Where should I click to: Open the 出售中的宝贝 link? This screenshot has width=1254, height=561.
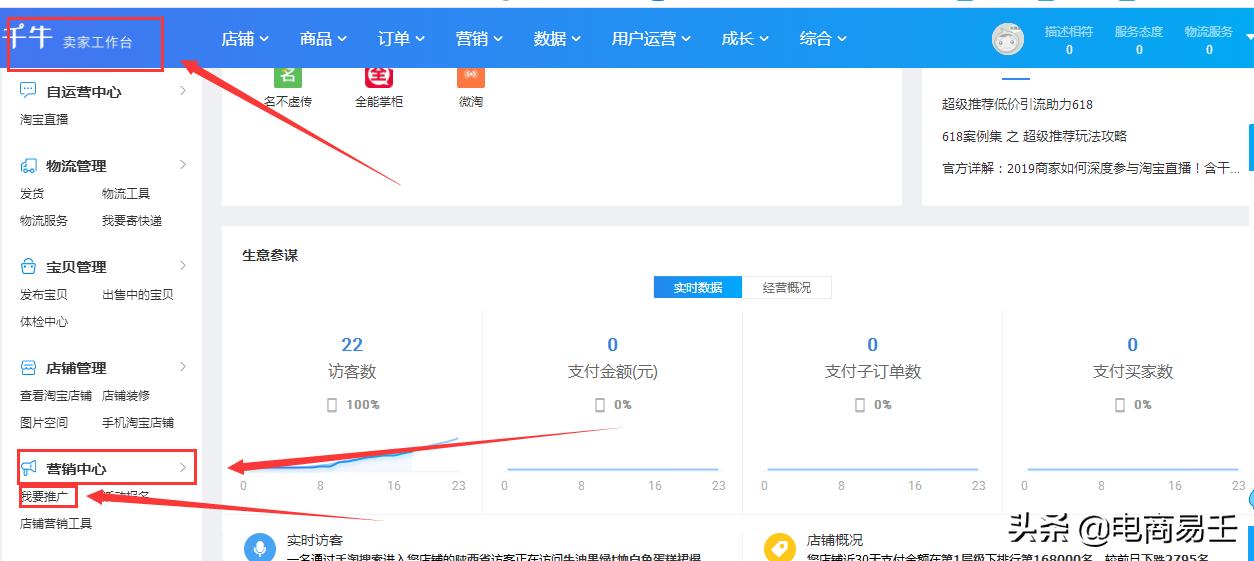click(138, 294)
